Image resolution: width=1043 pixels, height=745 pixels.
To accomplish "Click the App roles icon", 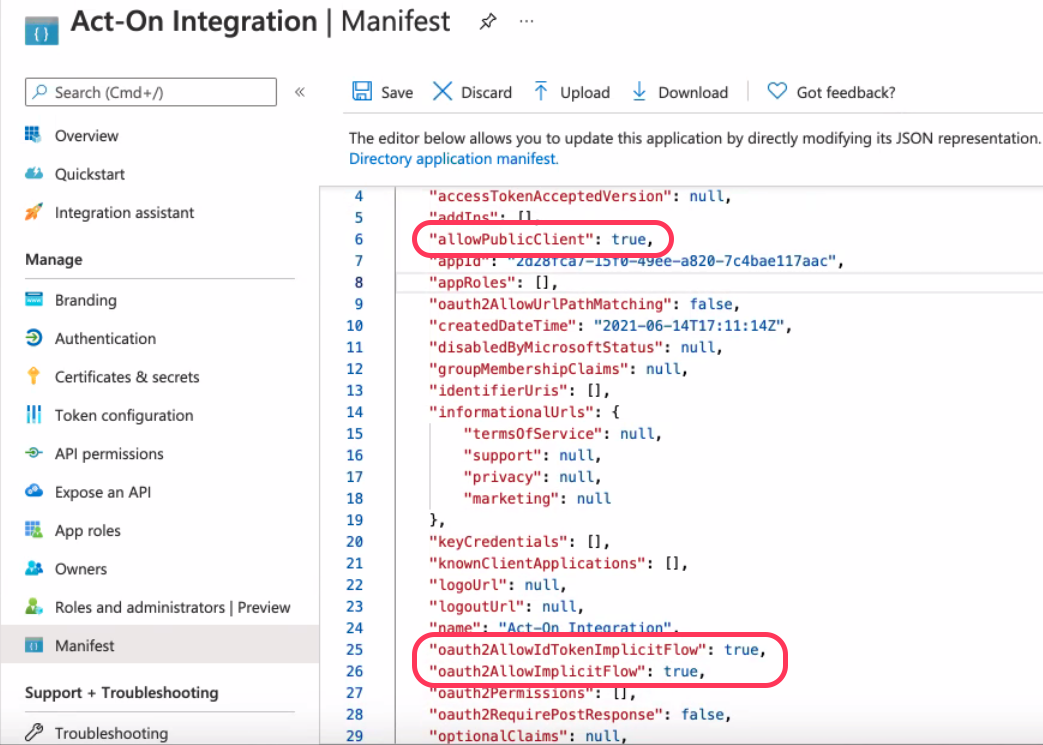I will tap(33, 530).
